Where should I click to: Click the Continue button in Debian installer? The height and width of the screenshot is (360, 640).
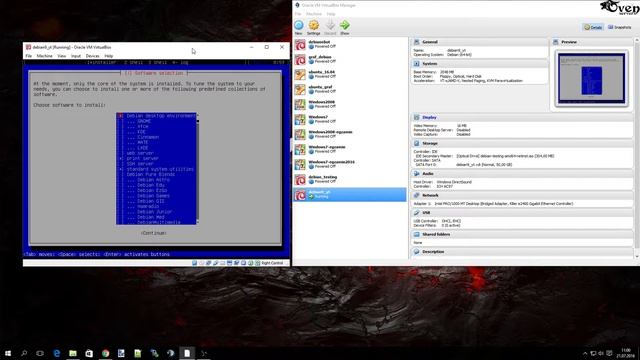153,233
